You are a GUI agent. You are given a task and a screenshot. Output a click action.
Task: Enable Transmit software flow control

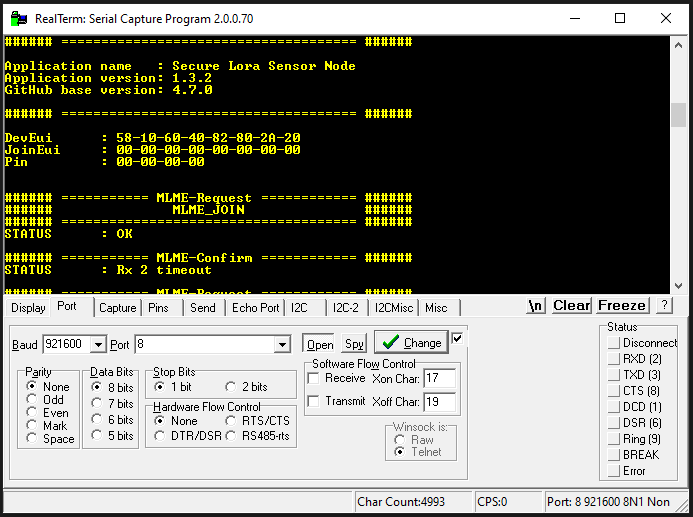click(314, 402)
